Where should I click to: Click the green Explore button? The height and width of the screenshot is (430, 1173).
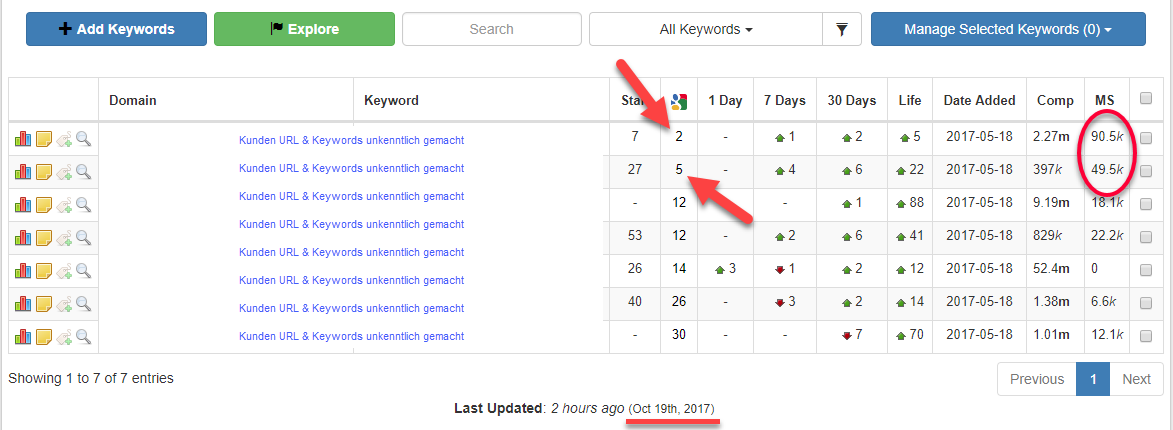pyautogui.click(x=304, y=29)
